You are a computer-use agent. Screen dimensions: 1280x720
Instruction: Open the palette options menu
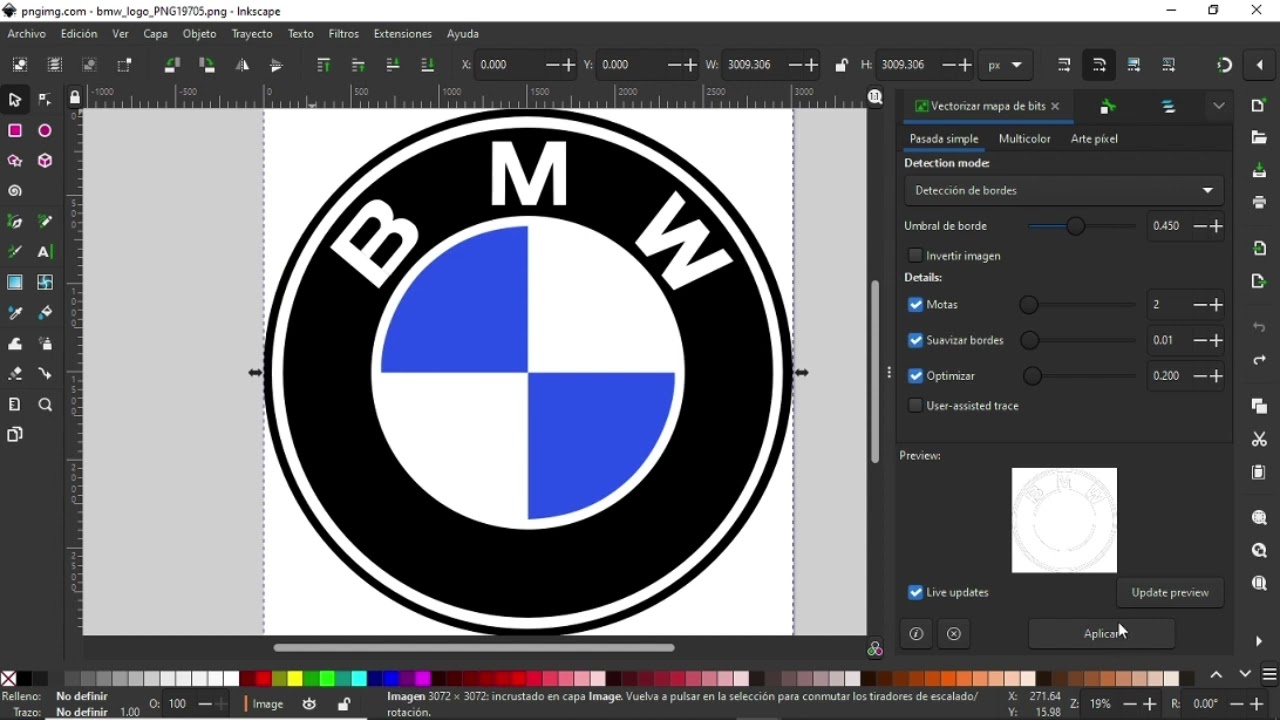click(1270, 675)
